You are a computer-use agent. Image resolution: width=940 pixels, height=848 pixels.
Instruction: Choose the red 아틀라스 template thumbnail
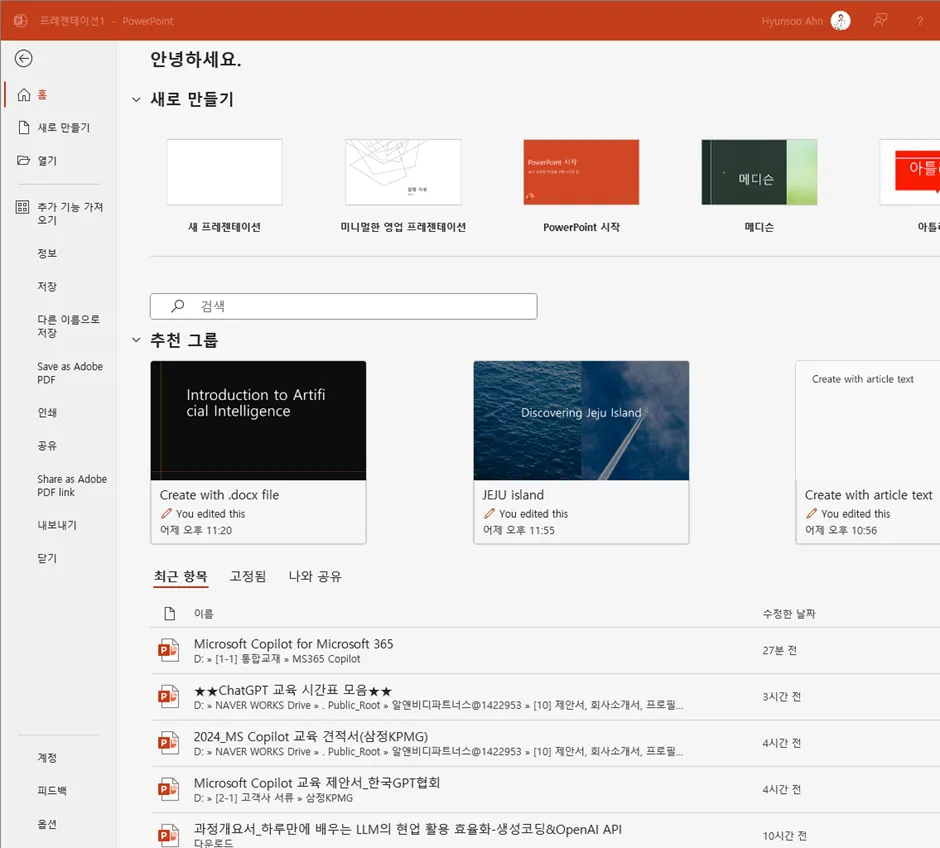(x=910, y=172)
